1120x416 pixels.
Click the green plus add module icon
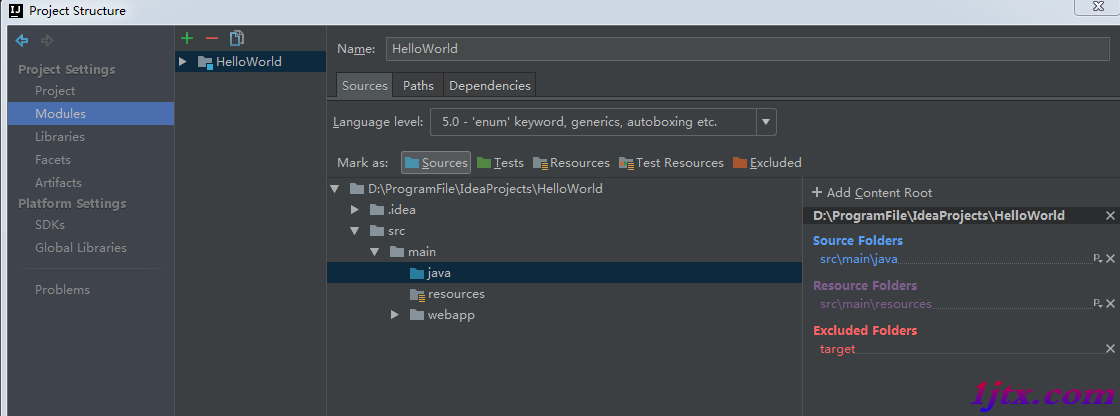(x=187, y=38)
